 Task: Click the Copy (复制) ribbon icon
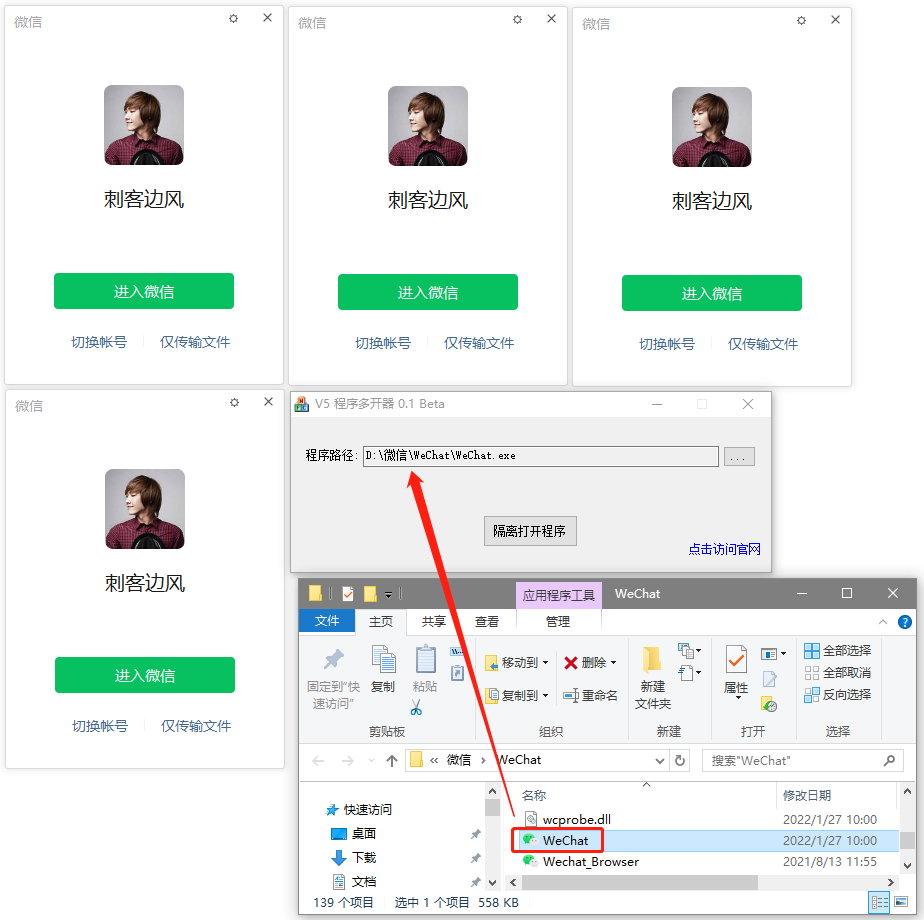pyautogui.click(x=383, y=659)
